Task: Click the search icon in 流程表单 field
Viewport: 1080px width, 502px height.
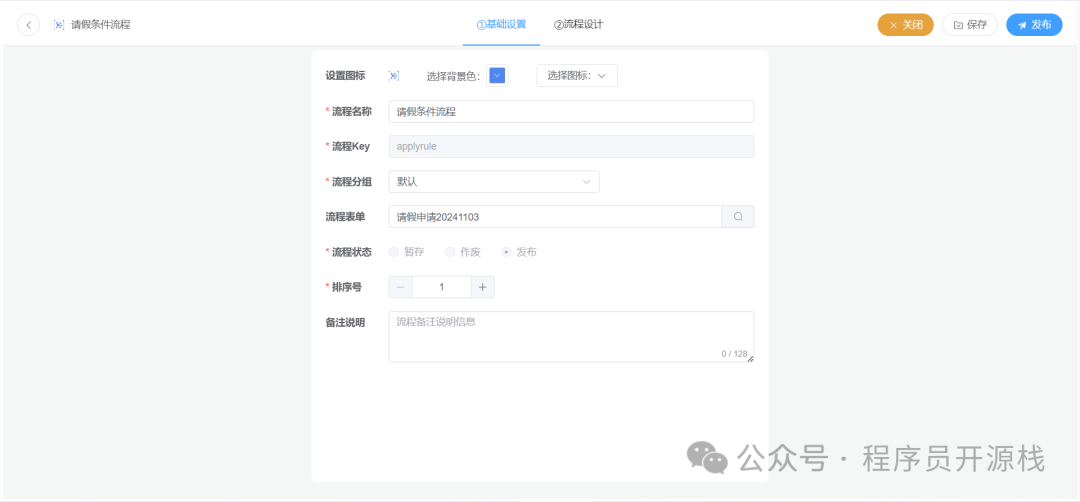Action: (x=738, y=217)
